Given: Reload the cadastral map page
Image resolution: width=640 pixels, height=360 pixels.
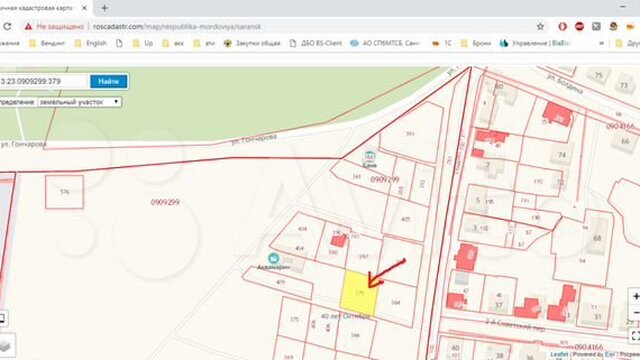Looking at the screenshot, I should 7,27.
